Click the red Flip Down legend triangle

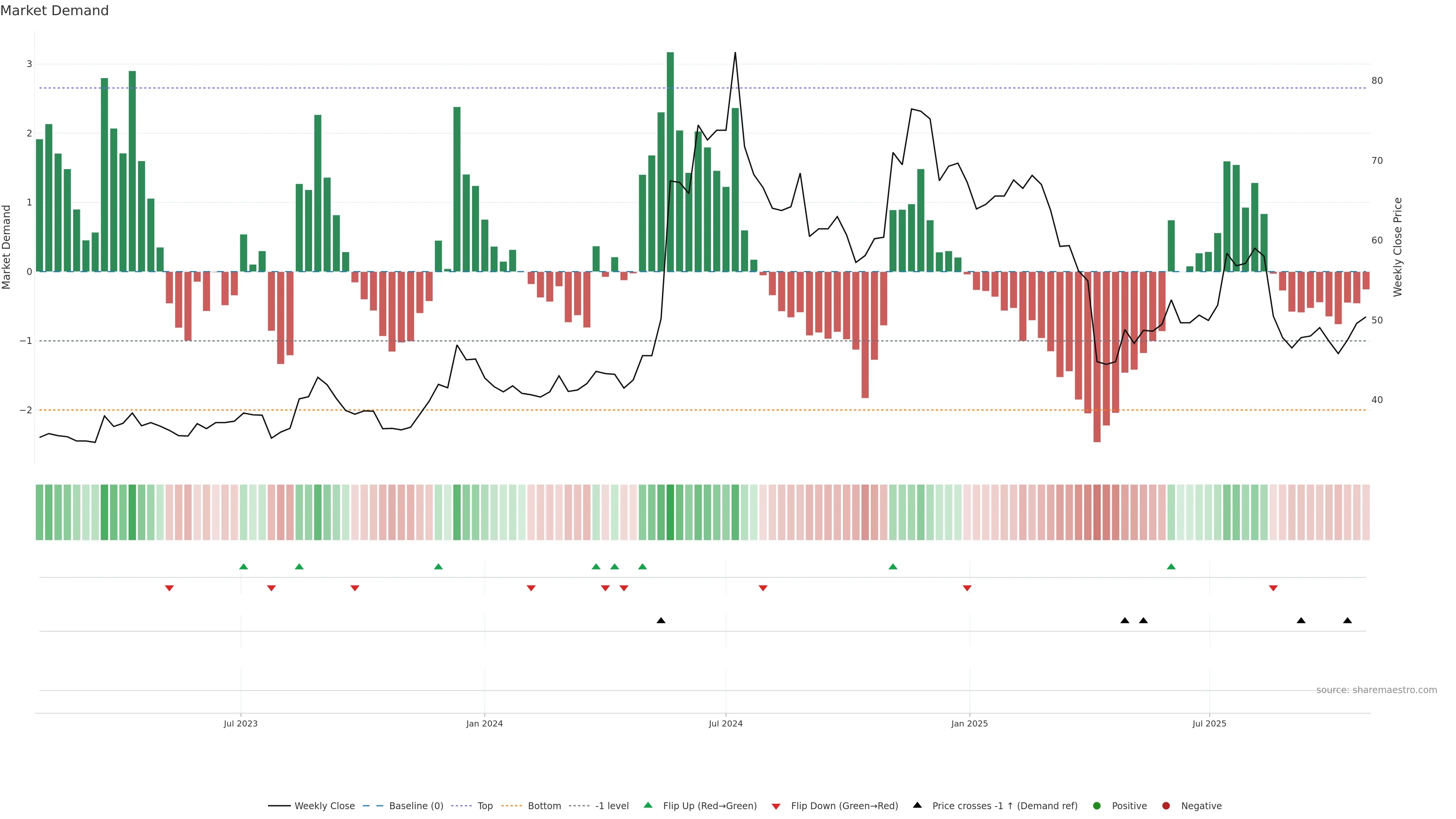776,806
